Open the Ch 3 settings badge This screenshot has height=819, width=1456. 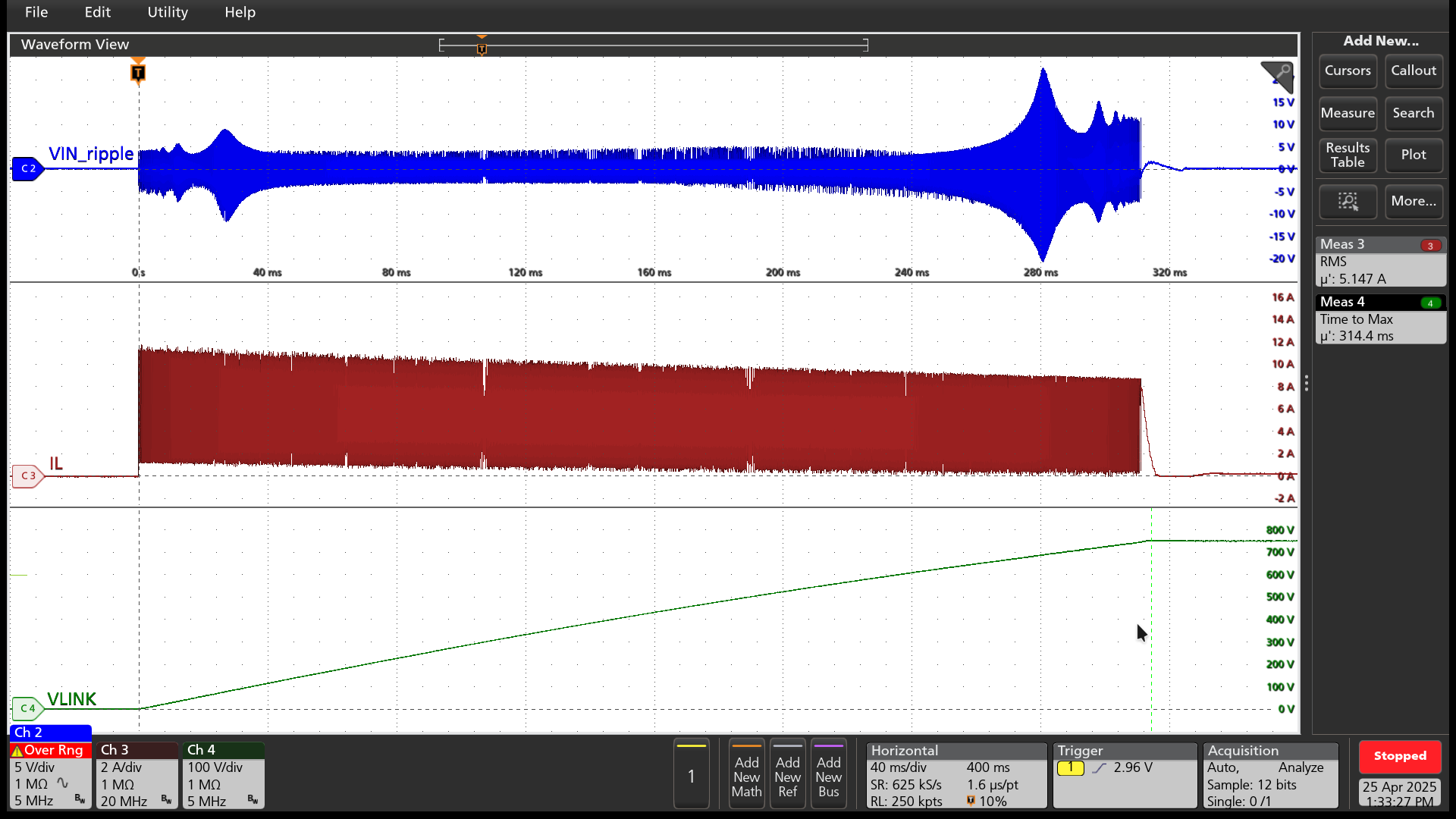[136, 775]
